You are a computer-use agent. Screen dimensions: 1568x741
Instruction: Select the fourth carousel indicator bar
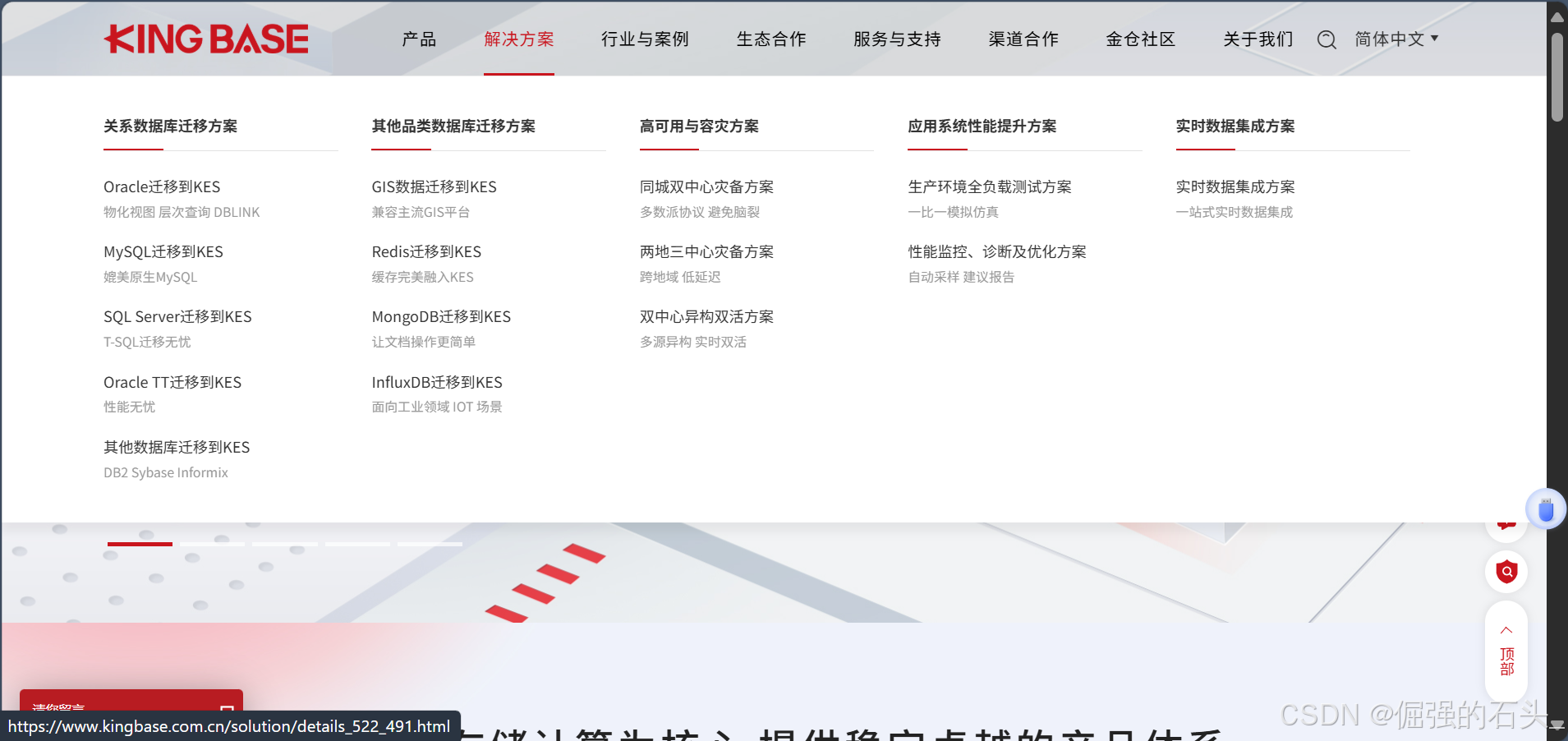pos(357,544)
